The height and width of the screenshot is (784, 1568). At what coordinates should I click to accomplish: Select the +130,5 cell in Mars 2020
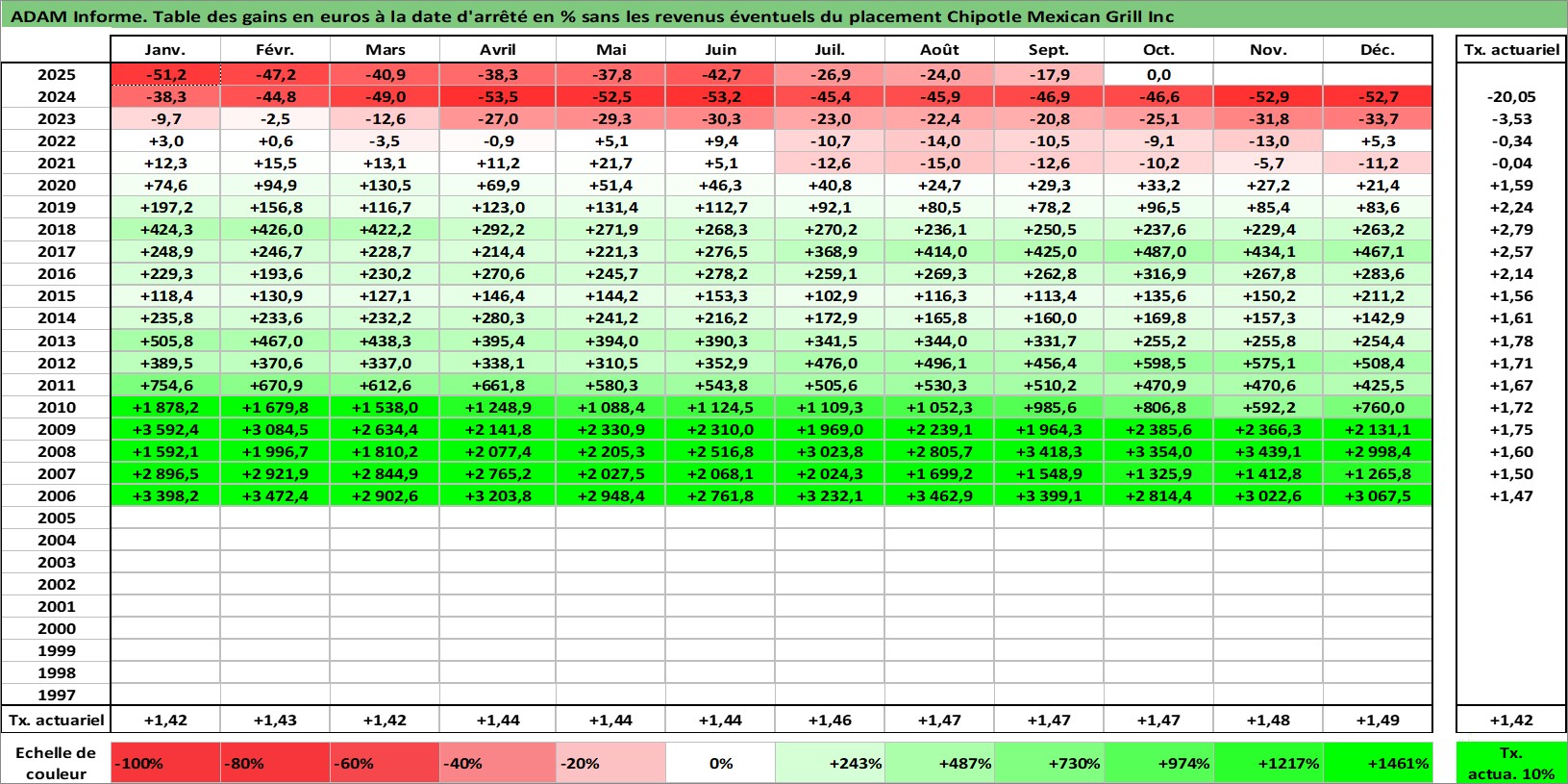tap(385, 185)
